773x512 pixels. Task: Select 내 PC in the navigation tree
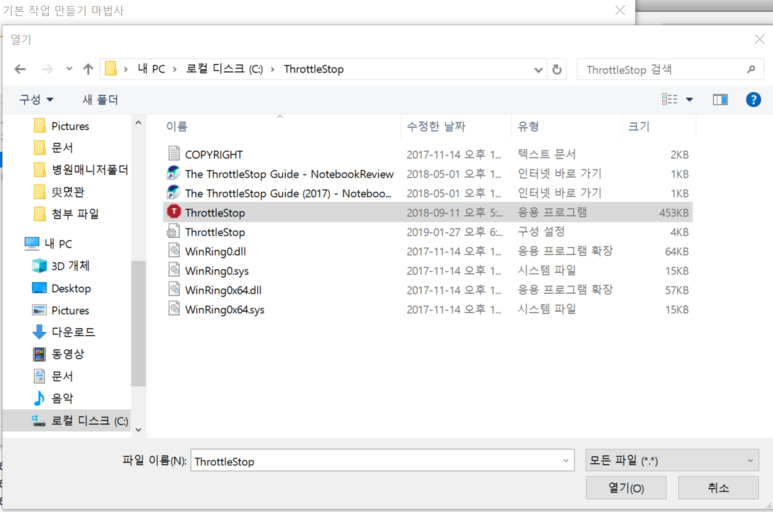pyautogui.click(x=48, y=243)
